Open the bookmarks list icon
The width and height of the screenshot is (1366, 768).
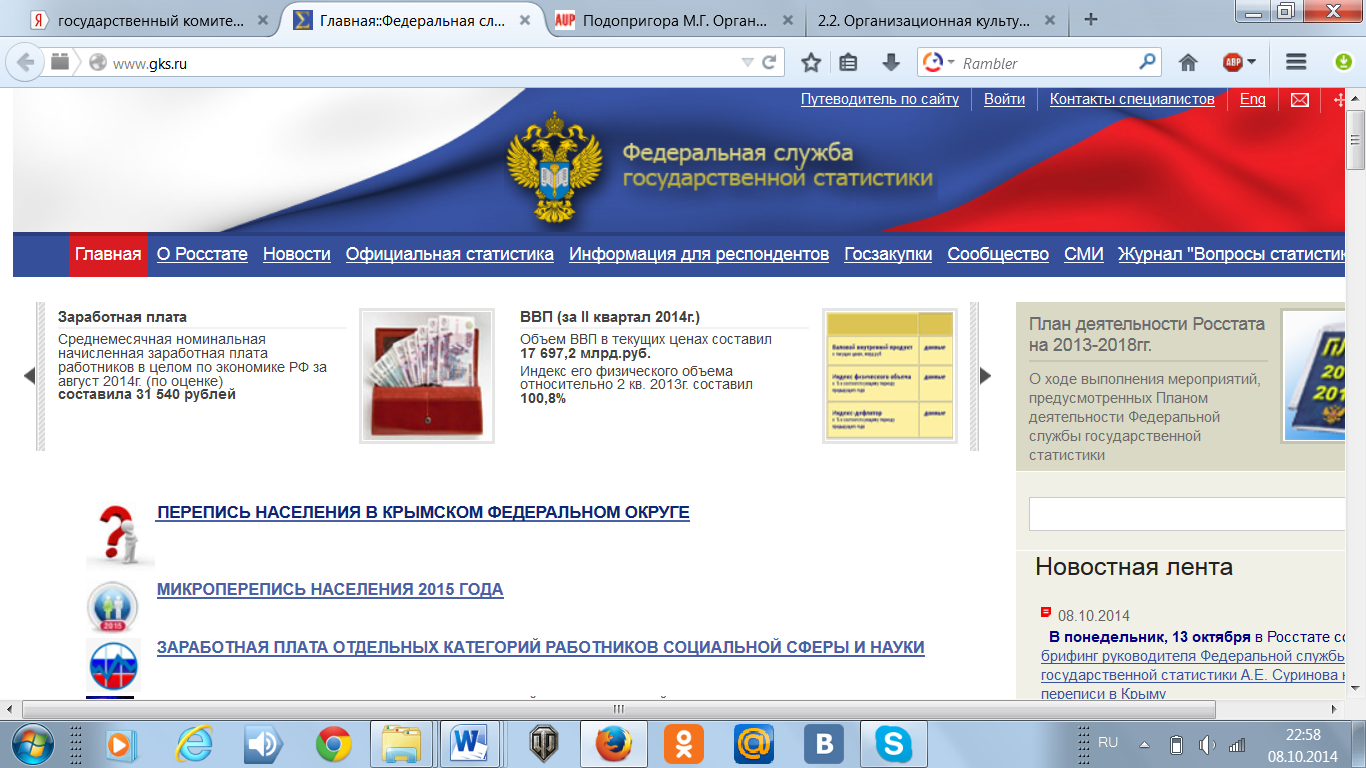[x=849, y=62]
